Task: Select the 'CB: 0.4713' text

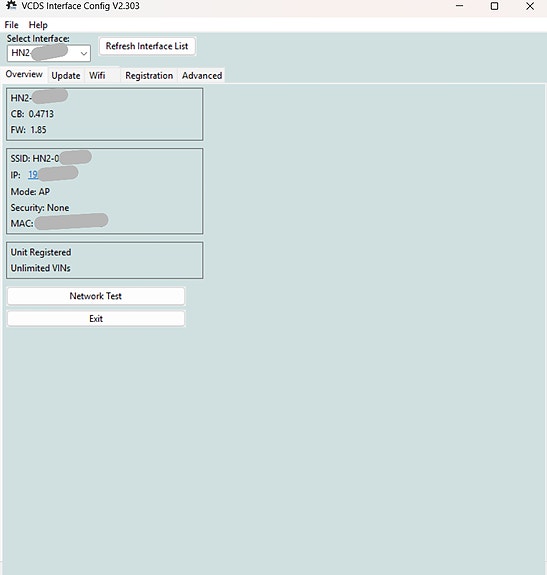Action: (32, 114)
